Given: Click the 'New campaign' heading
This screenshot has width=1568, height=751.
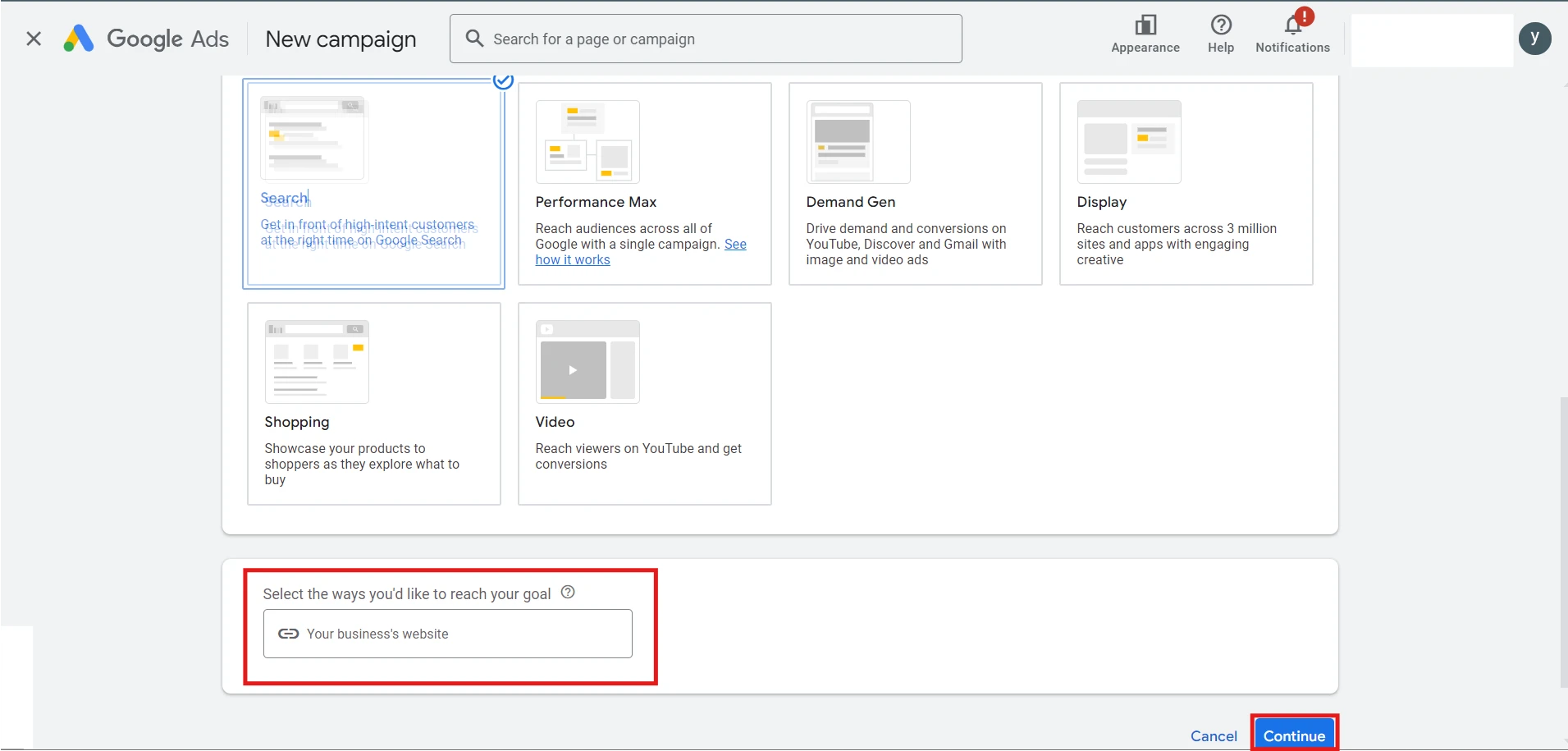Looking at the screenshot, I should click(341, 39).
